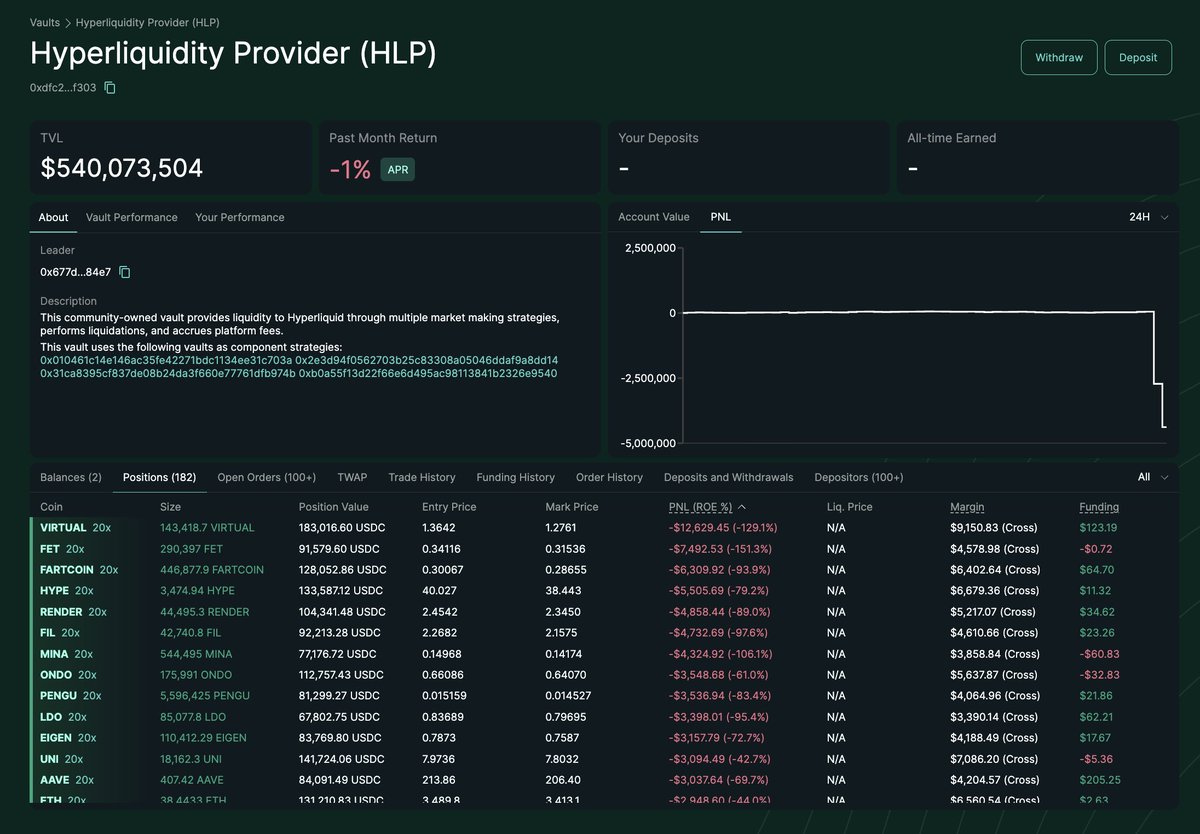The width and height of the screenshot is (1200, 834).
Task: Sort by PNL (ROE %) arrow
Action: pyautogui.click(x=741, y=507)
